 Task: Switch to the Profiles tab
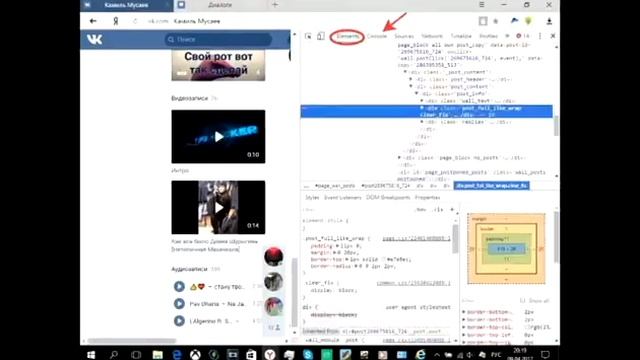(x=488, y=36)
